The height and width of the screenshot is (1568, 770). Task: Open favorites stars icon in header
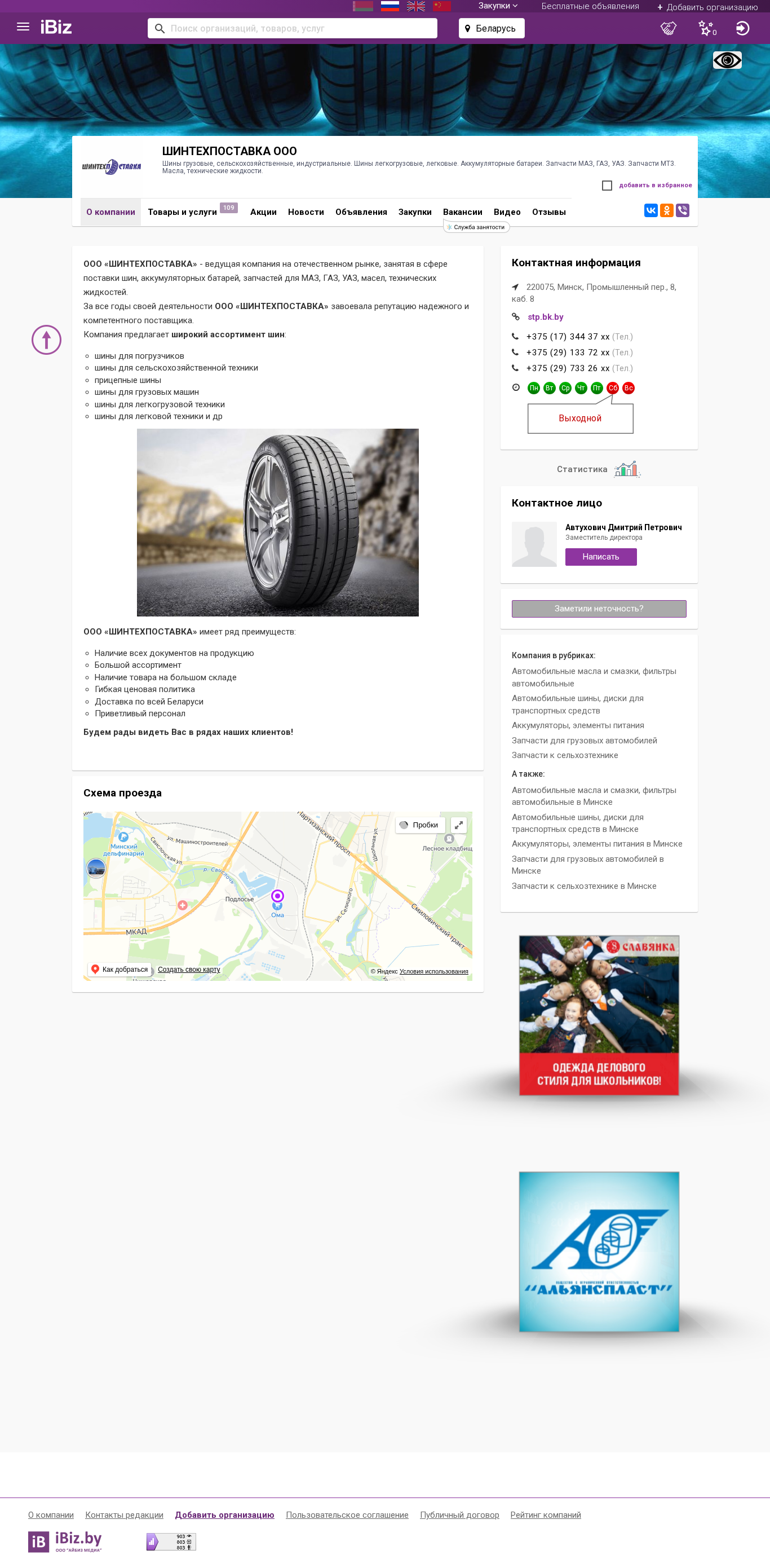click(706, 28)
